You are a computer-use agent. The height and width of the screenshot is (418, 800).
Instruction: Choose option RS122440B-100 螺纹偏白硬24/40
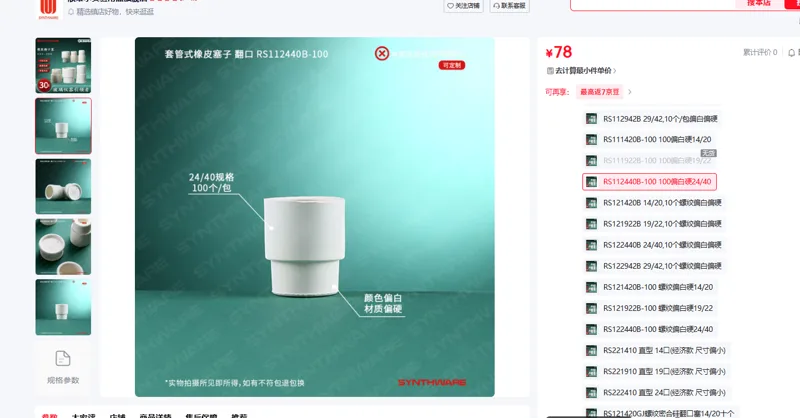[649, 329]
